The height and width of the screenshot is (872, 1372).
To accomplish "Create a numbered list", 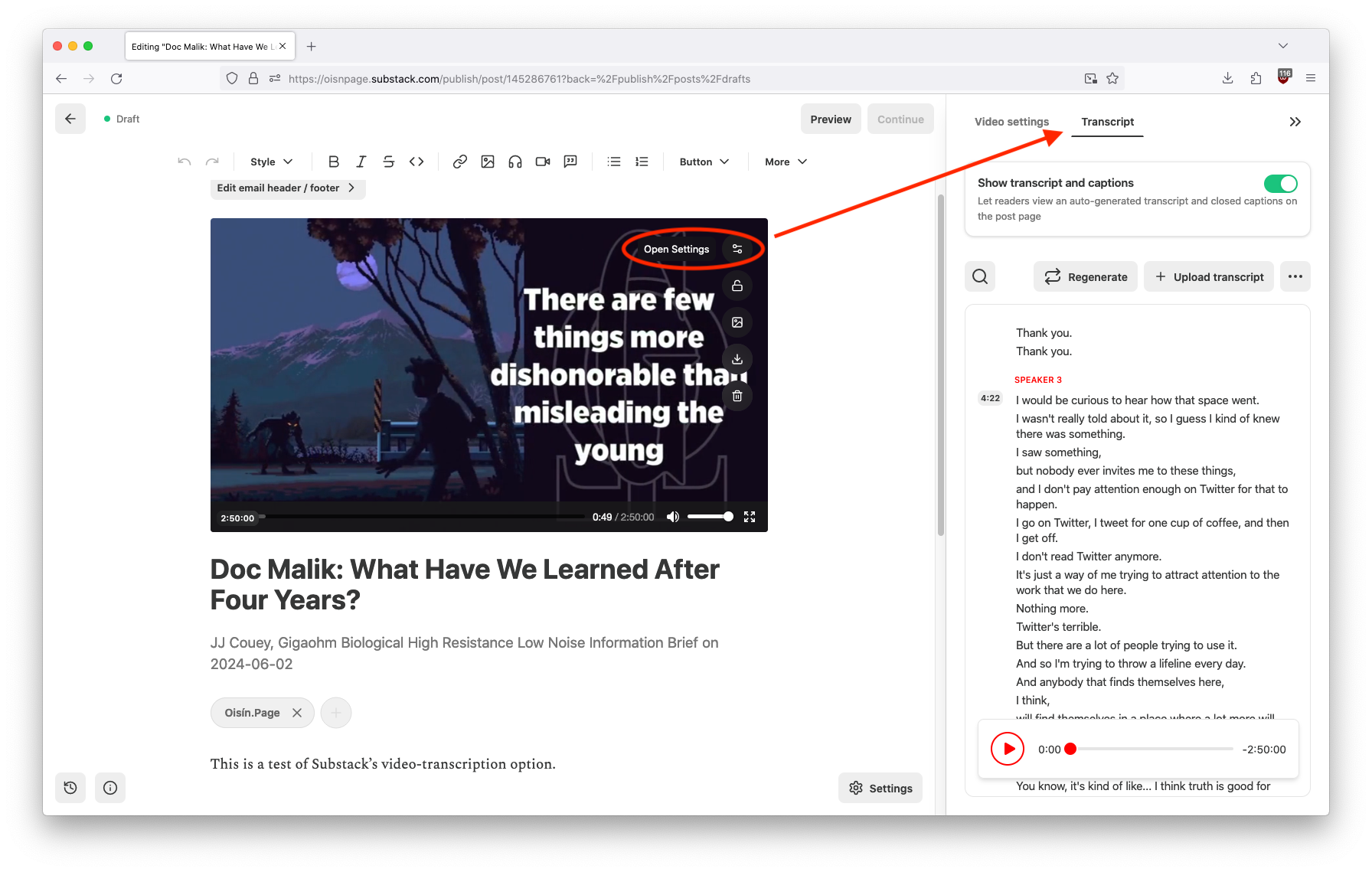I will coord(642,162).
